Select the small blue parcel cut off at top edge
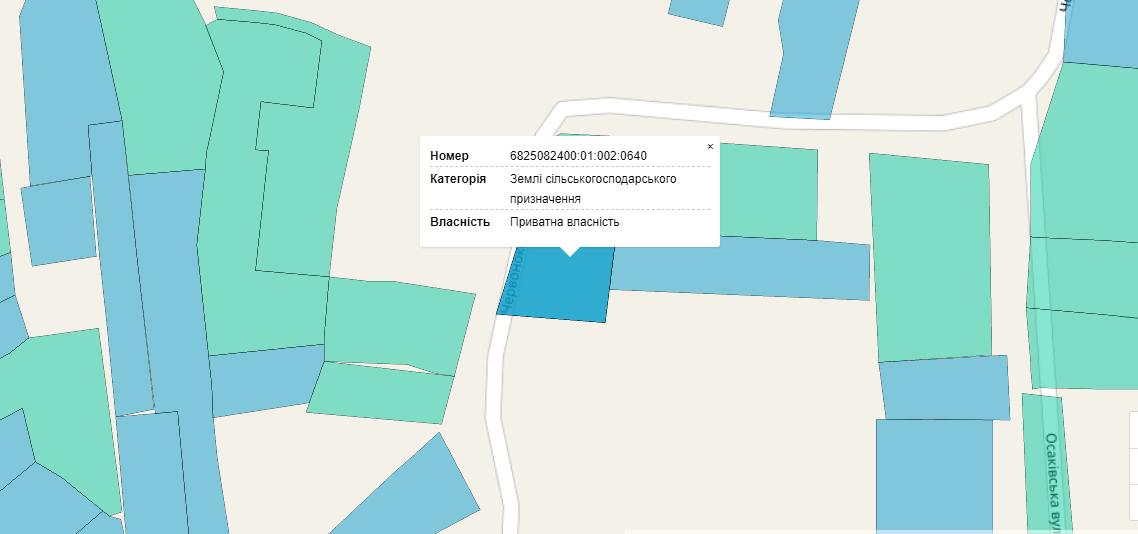 [x=700, y=10]
